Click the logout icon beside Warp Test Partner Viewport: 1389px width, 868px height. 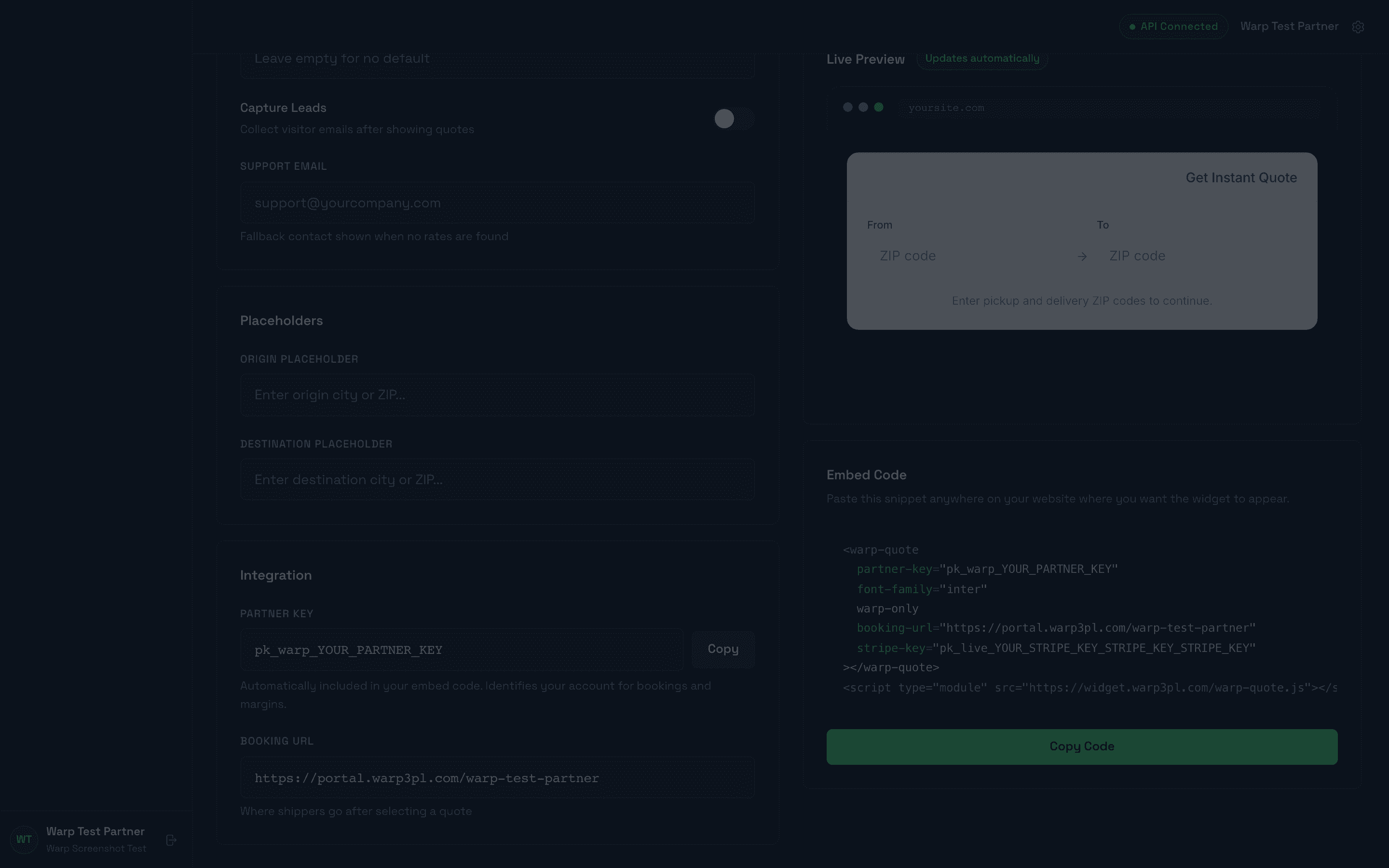point(171,840)
